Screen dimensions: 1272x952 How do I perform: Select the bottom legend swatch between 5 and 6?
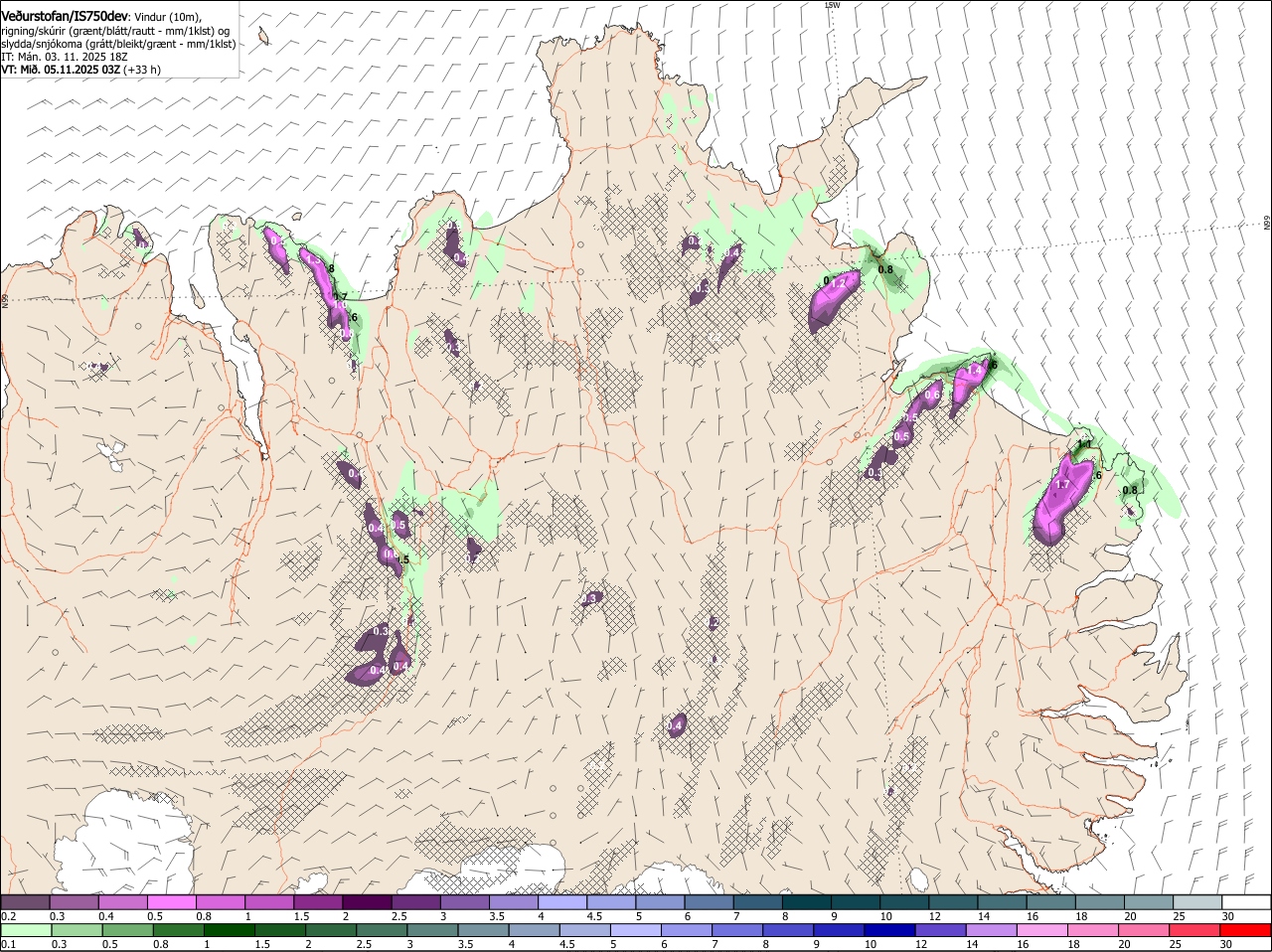[636, 930]
